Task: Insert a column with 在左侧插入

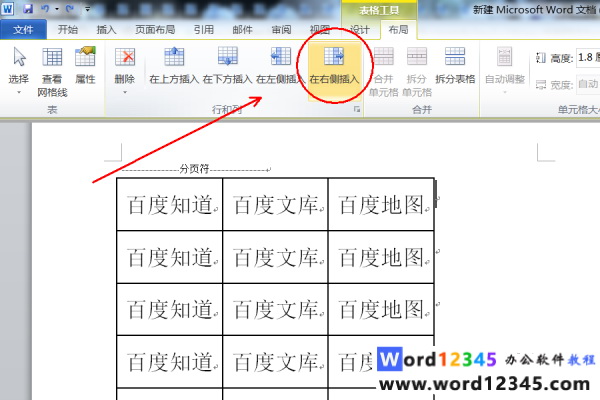Action: coord(280,65)
